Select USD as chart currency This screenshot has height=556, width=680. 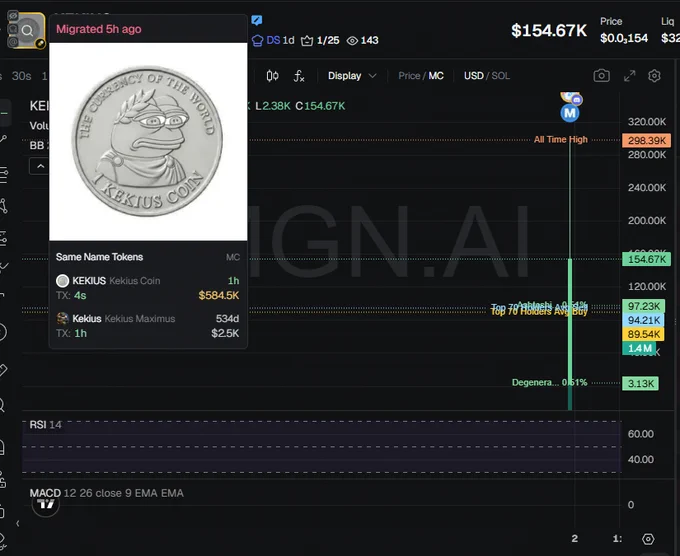(x=474, y=76)
